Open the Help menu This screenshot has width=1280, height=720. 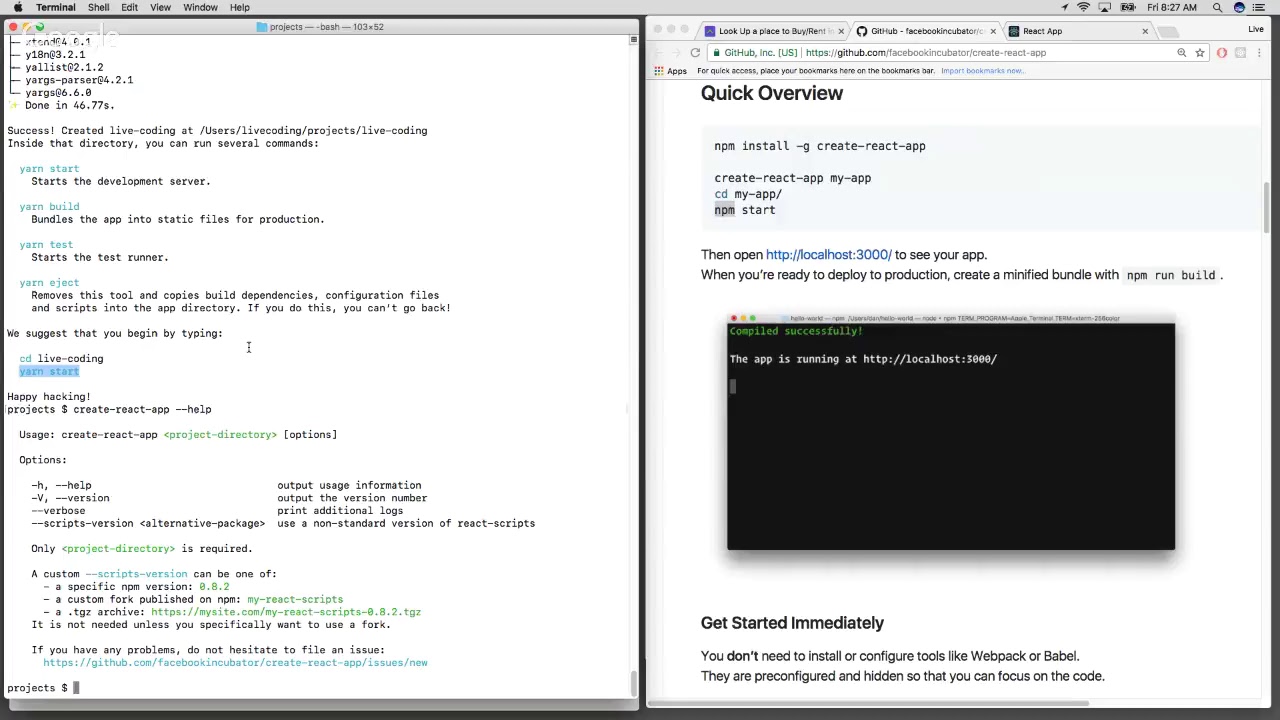(x=240, y=7)
